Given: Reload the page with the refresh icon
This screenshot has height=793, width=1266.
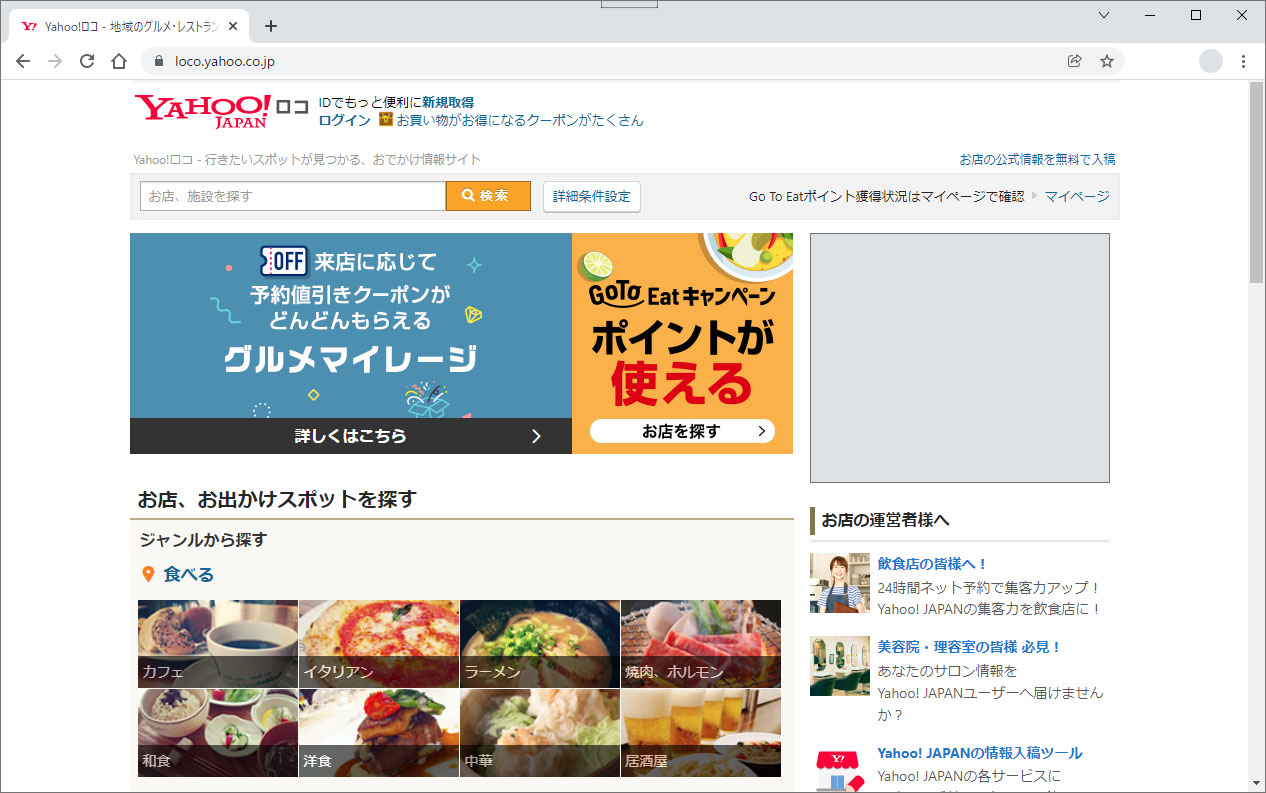Looking at the screenshot, I should (x=87, y=61).
